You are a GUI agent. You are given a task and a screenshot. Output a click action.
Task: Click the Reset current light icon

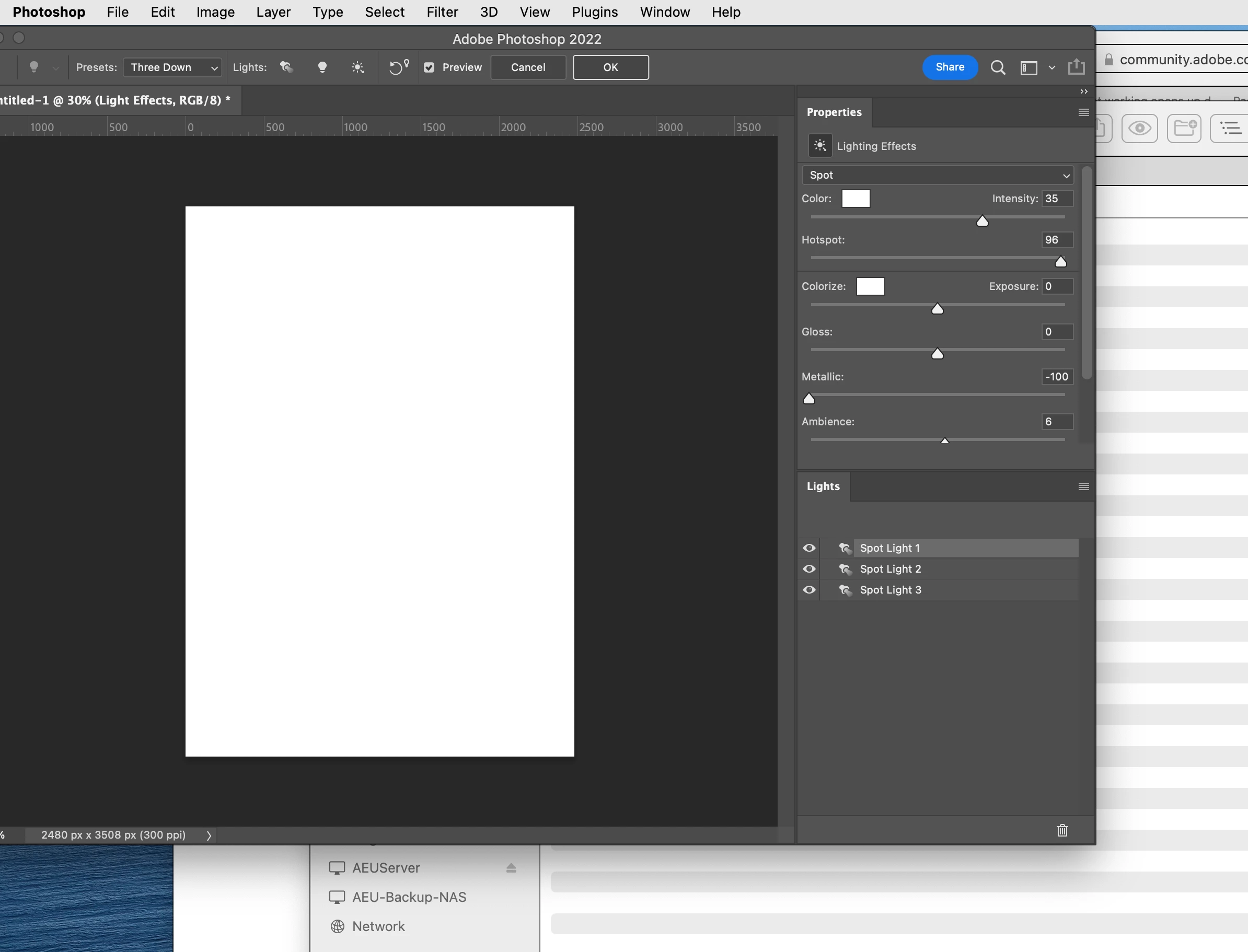pos(398,67)
